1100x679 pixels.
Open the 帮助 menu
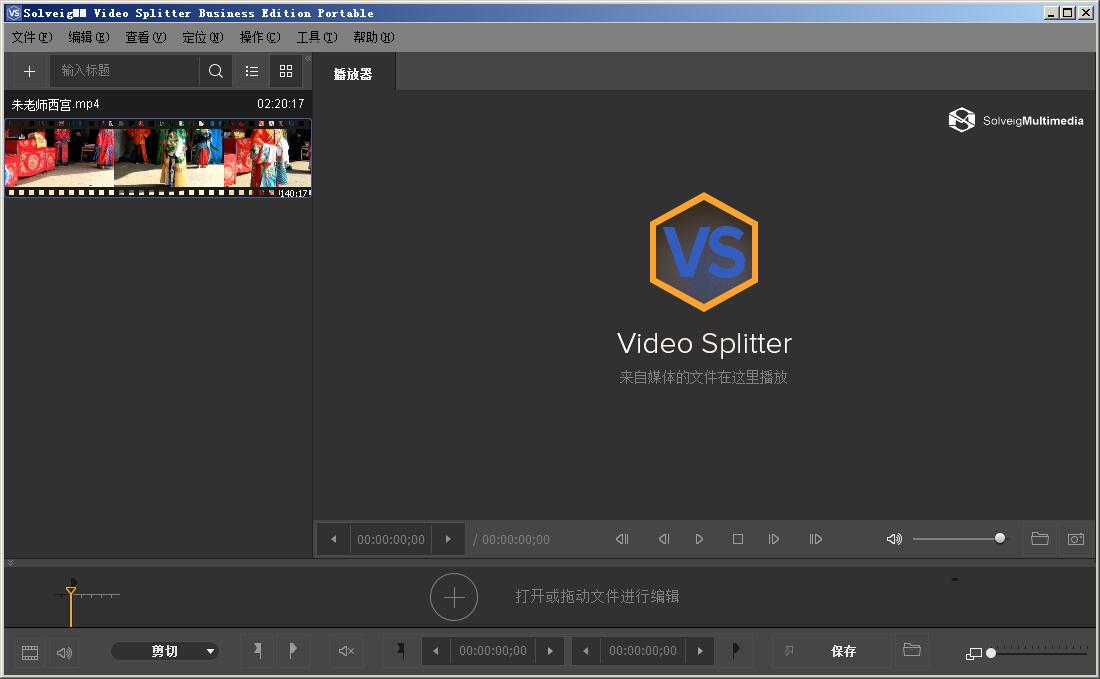(x=374, y=37)
